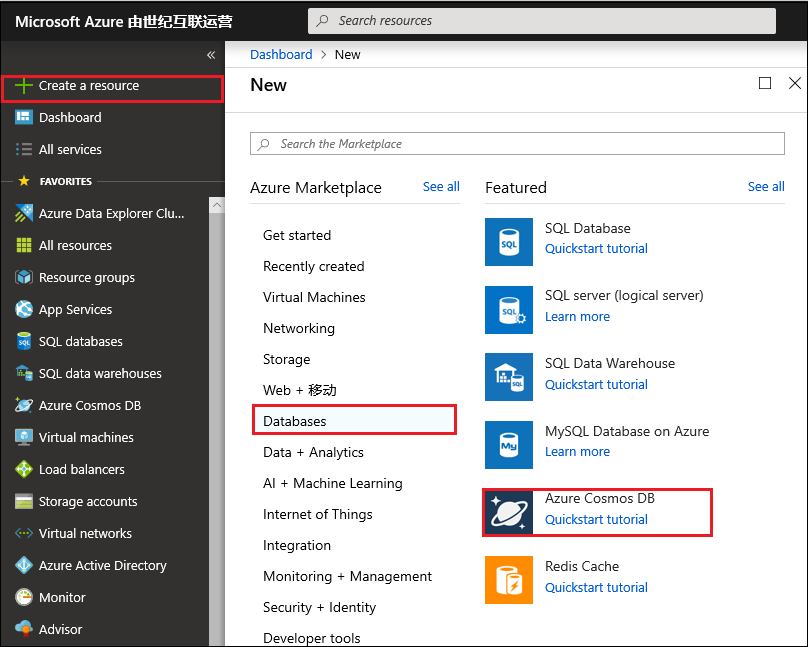Select AI + Machine Learning category
Screen dimensions: 808x647
332,483
